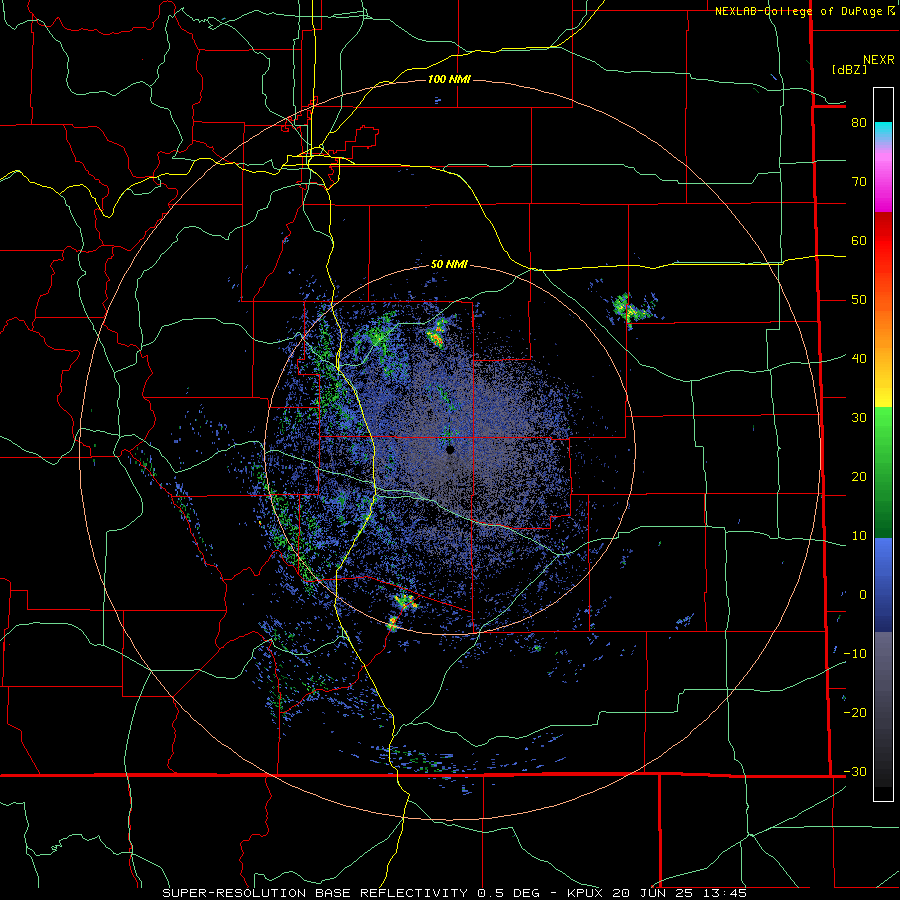Click the blue band of the color bar
Screen dimensions: 900x900
(883, 584)
